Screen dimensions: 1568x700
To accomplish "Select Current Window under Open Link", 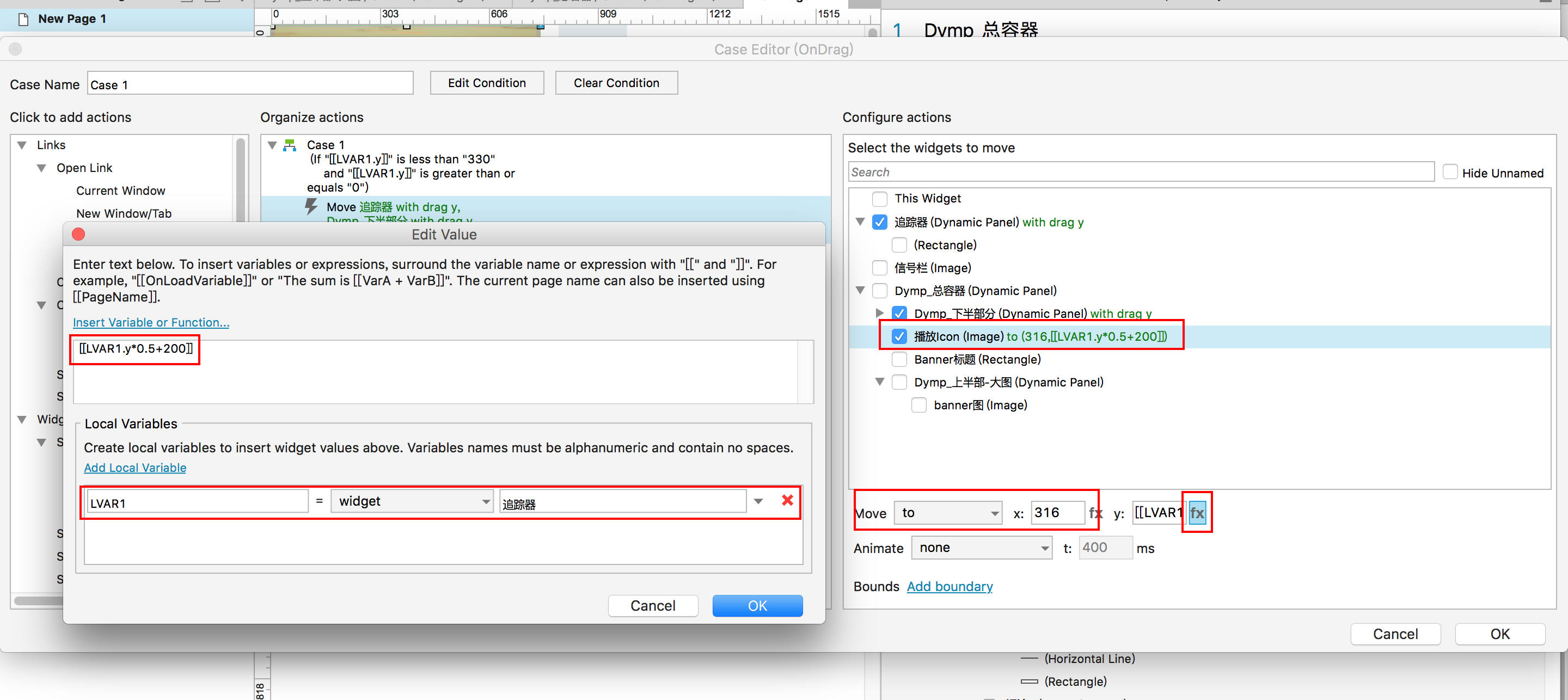I will tap(120, 191).
